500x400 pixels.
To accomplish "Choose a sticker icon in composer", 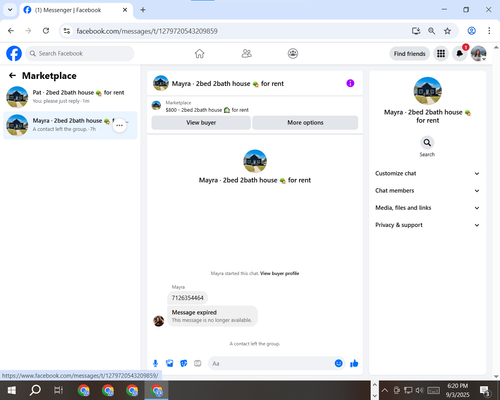I will pos(184,363).
